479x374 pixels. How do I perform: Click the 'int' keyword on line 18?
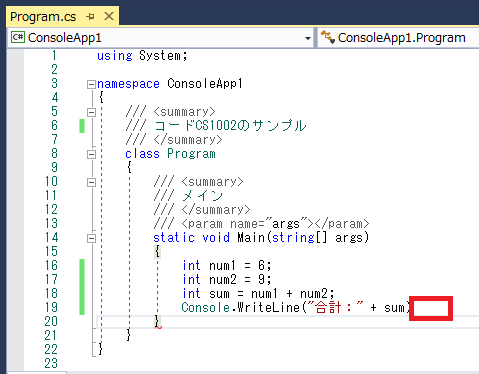(191, 294)
